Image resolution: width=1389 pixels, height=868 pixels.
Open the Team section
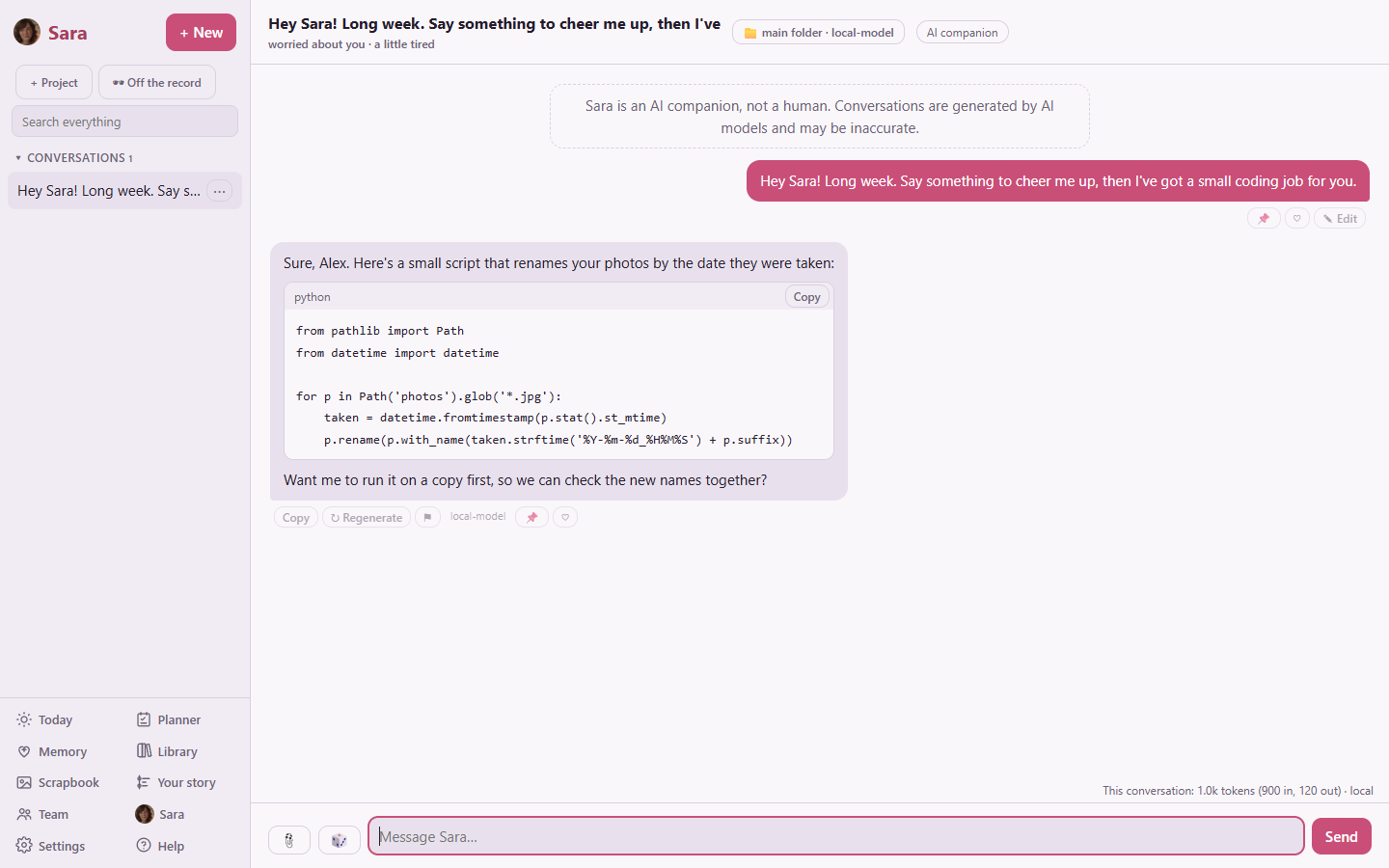click(42, 814)
